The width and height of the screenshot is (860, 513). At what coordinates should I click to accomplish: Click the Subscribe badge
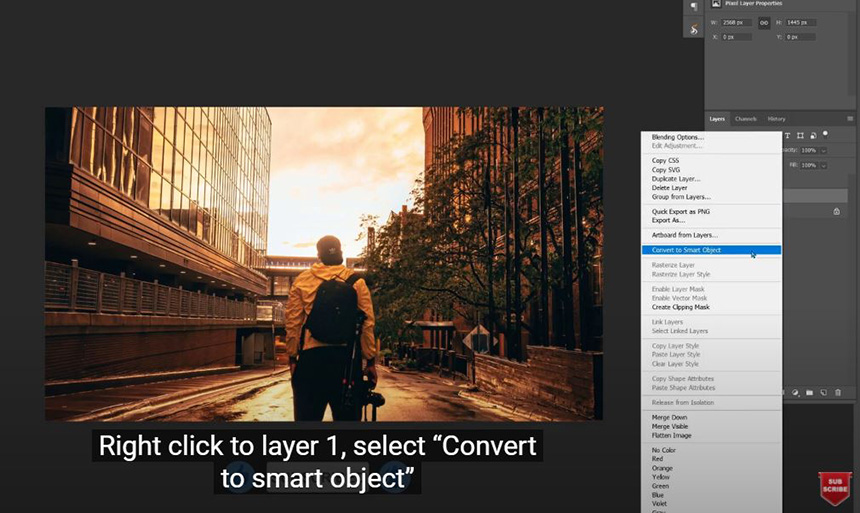pos(834,488)
